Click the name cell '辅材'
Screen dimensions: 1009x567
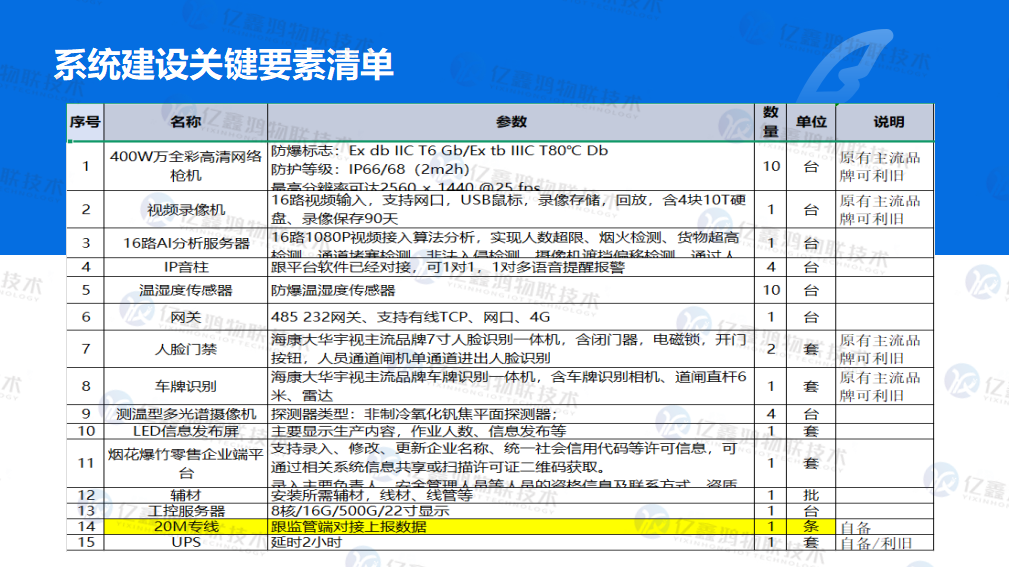tap(185, 495)
